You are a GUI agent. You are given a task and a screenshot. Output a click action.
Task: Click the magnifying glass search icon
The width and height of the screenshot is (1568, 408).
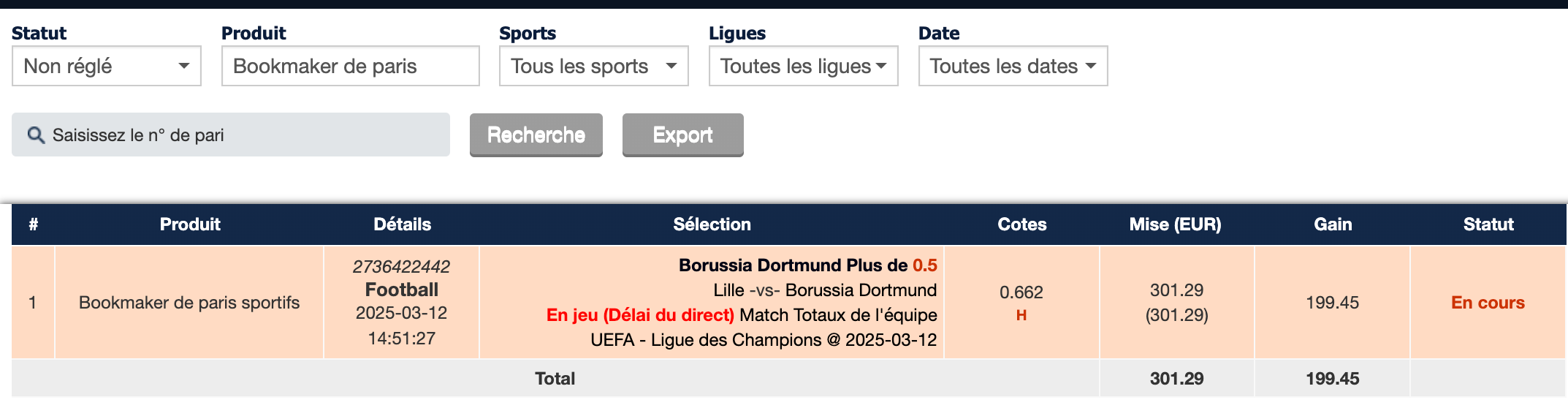click(x=36, y=135)
